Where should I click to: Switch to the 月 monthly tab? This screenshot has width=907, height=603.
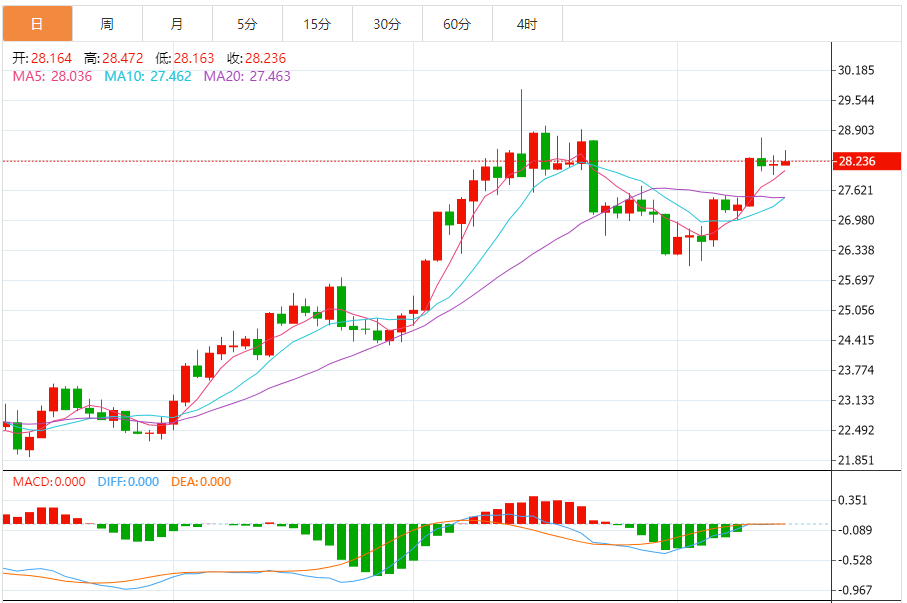click(x=178, y=24)
